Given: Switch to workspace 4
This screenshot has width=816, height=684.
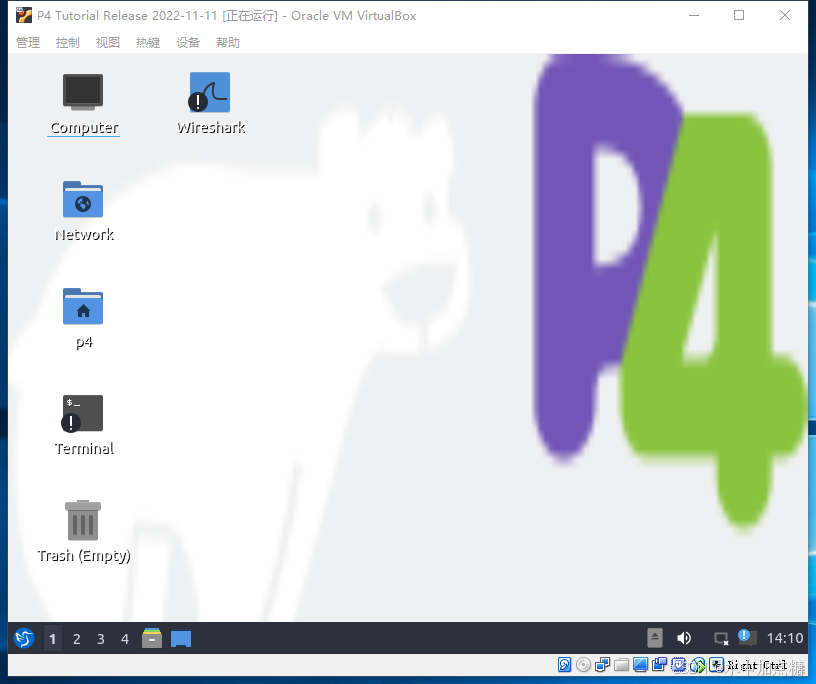Looking at the screenshot, I should tap(125, 639).
